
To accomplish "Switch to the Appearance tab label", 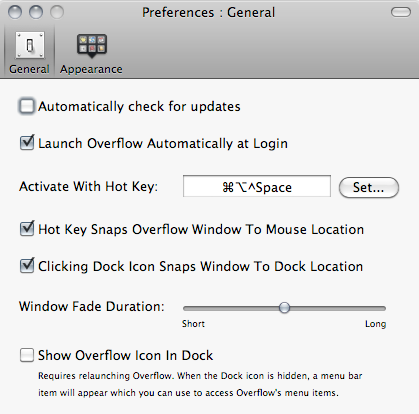I will [x=91, y=69].
